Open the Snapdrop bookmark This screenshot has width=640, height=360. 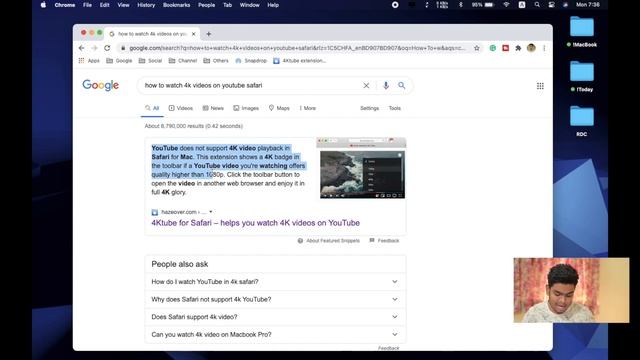pos(251,61)
